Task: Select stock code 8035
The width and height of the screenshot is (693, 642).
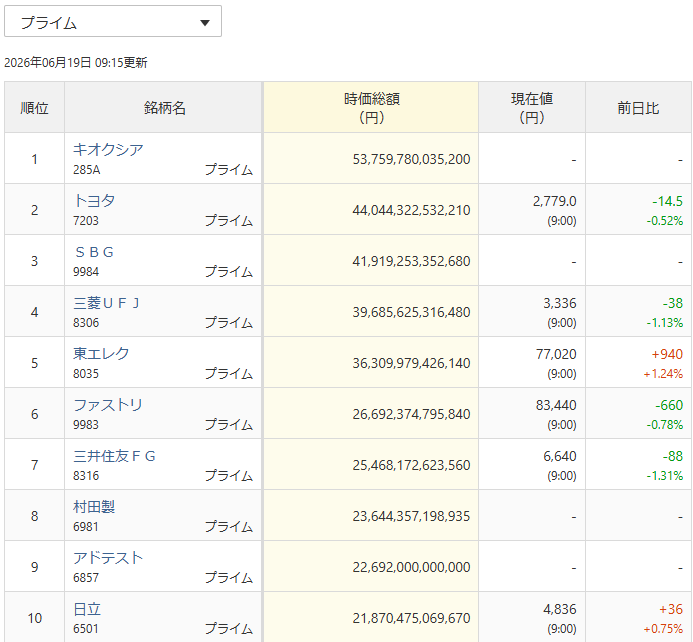Action: tap(86, 374)
